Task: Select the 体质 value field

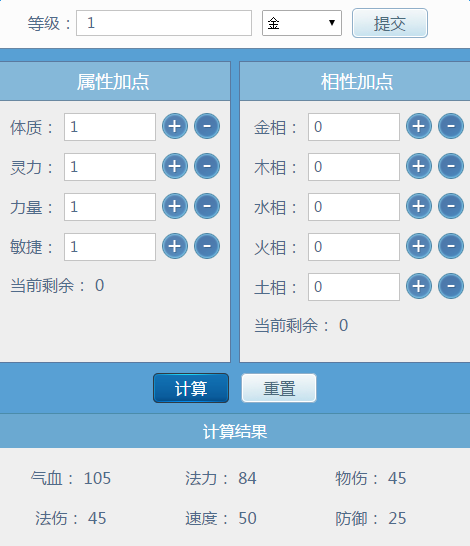Action: [110, 127]
